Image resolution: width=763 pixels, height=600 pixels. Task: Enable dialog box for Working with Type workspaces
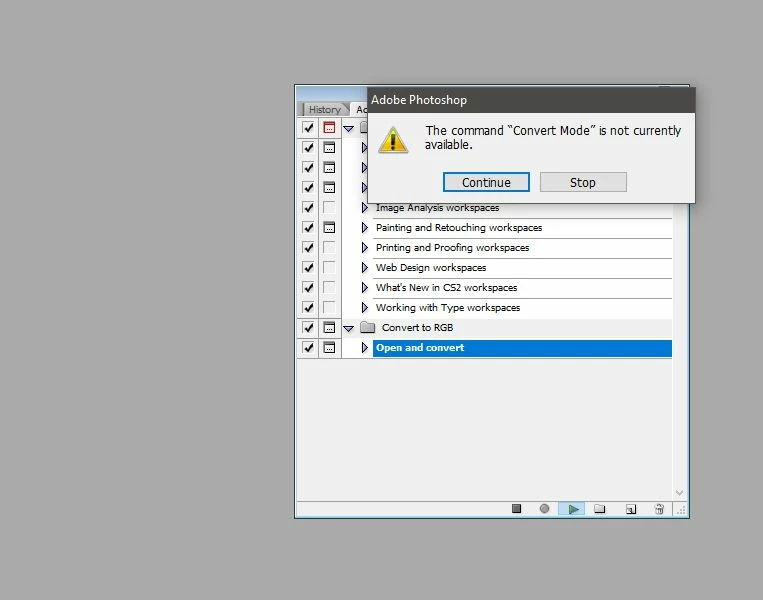pos(329,307)
